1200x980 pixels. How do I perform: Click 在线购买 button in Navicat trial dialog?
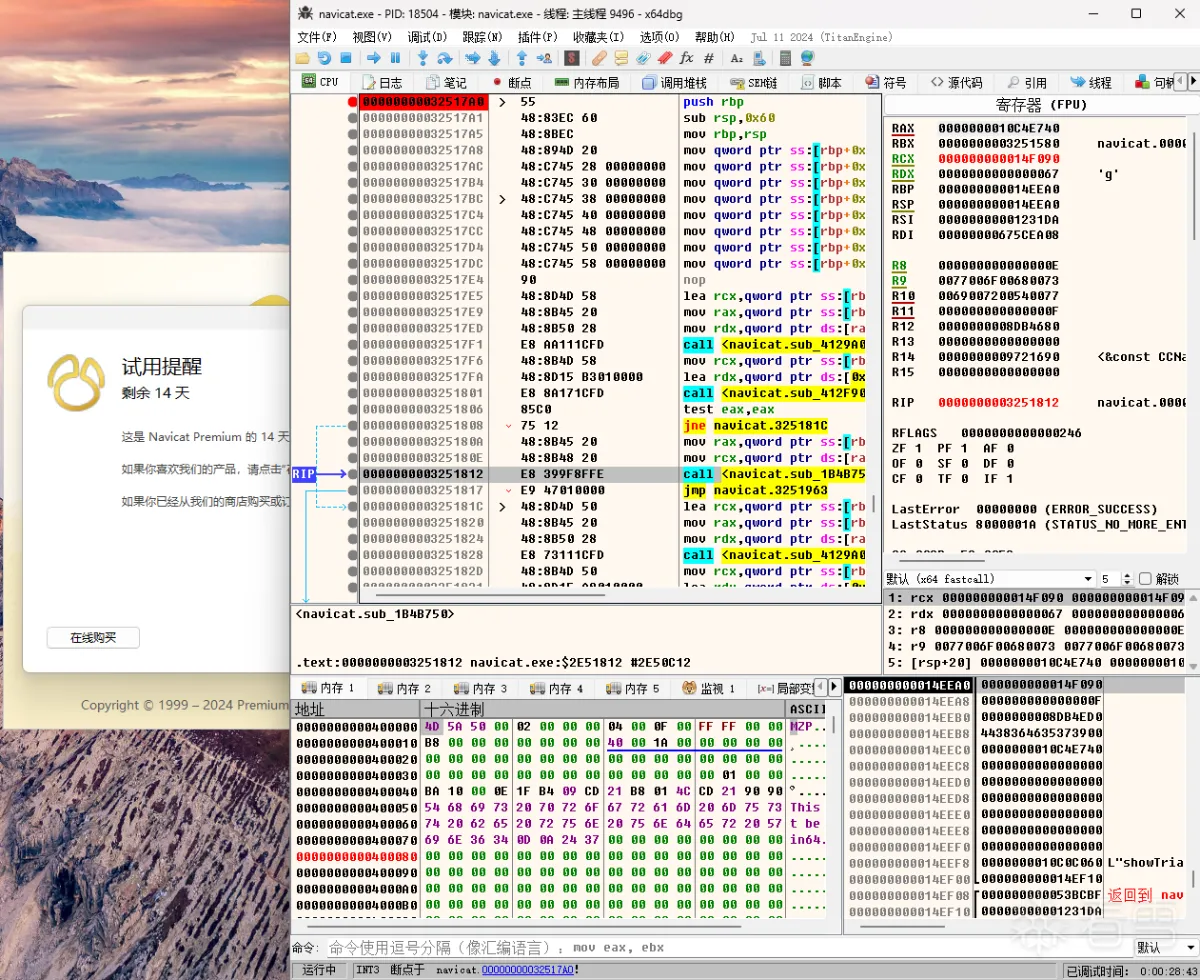coord(93,638)
